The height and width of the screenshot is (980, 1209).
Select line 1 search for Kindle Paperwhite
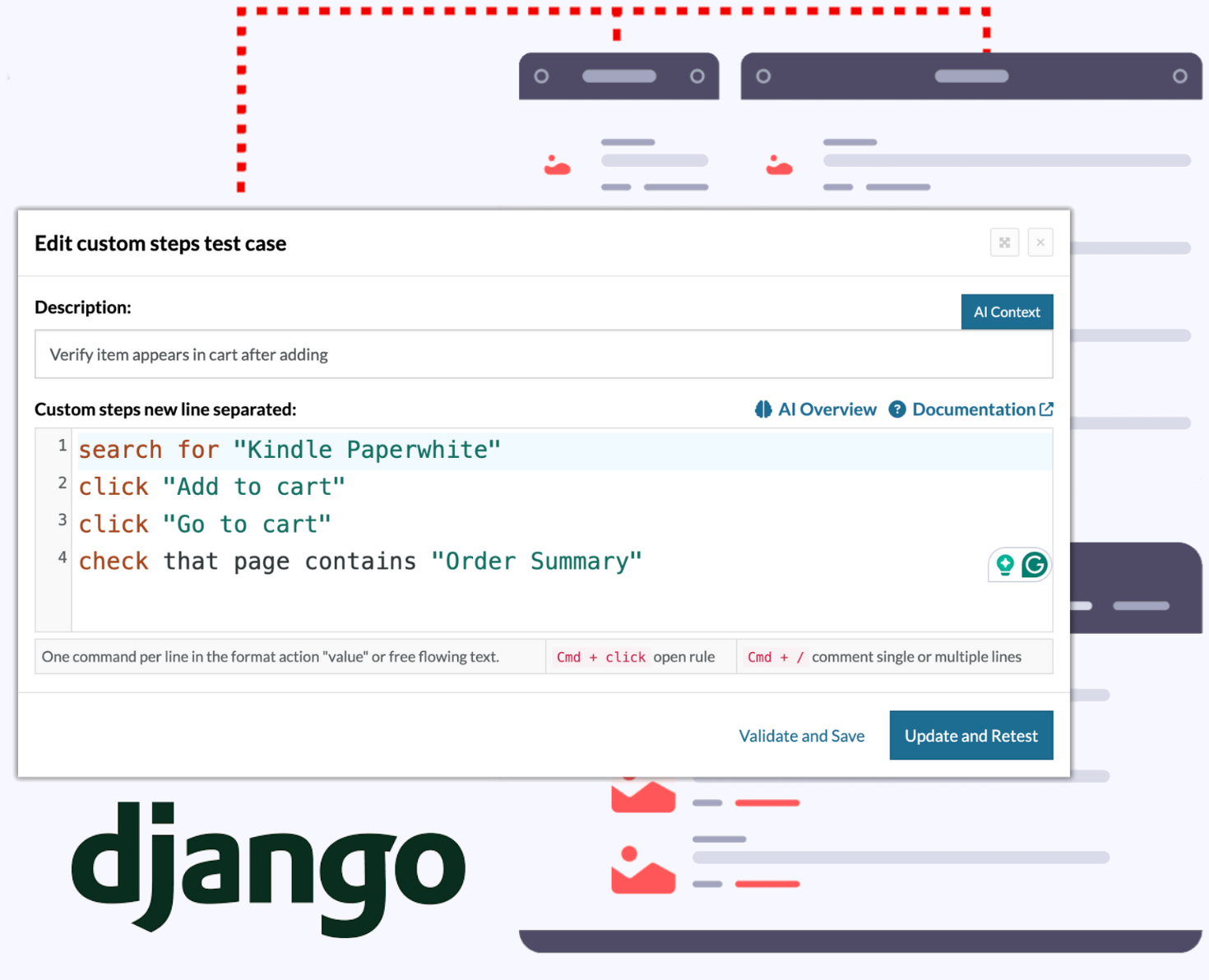[x=290, y=450]
